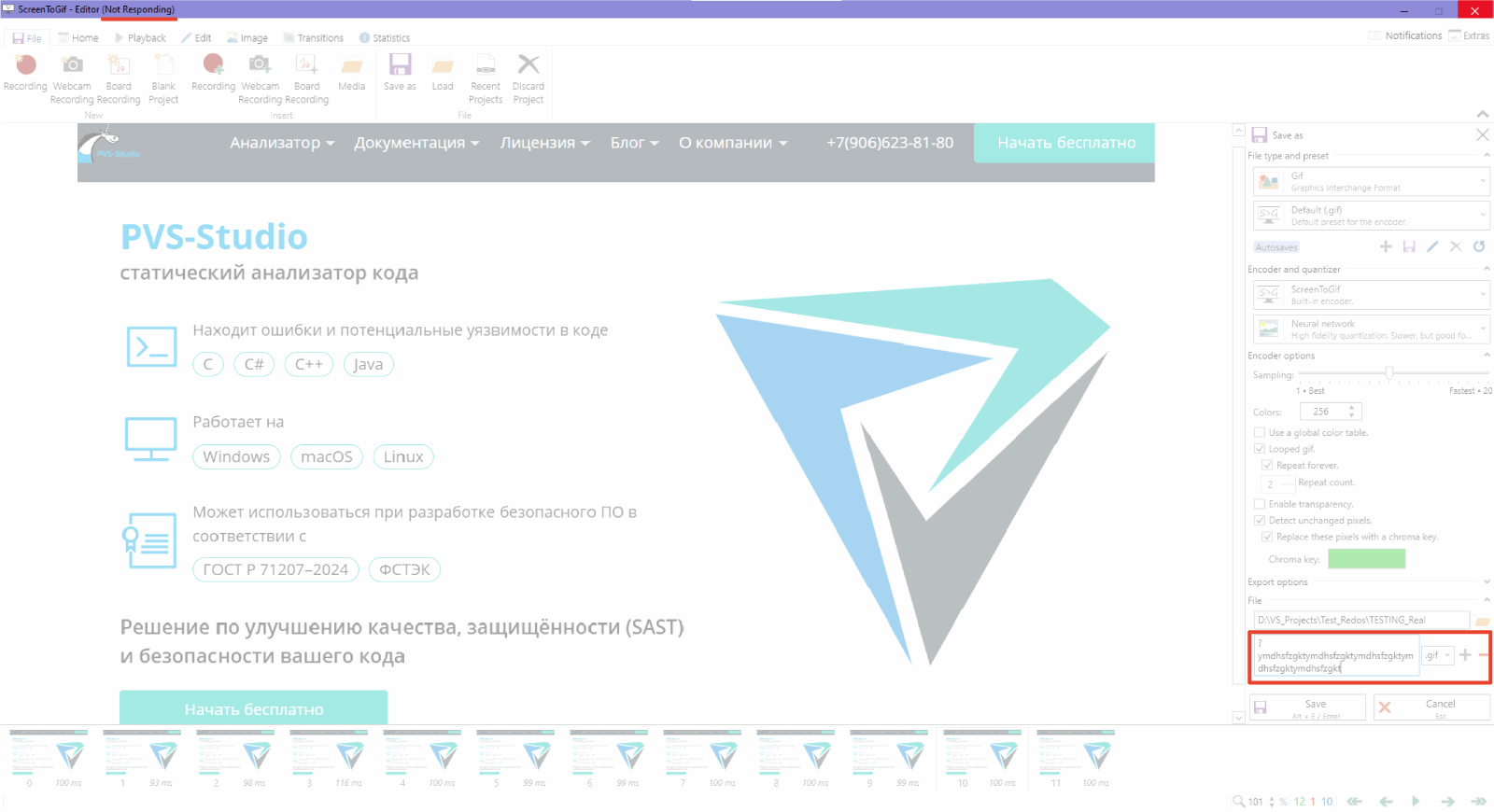
Task: Switch to the Transitions tab
Action: [x=314, y=38]
